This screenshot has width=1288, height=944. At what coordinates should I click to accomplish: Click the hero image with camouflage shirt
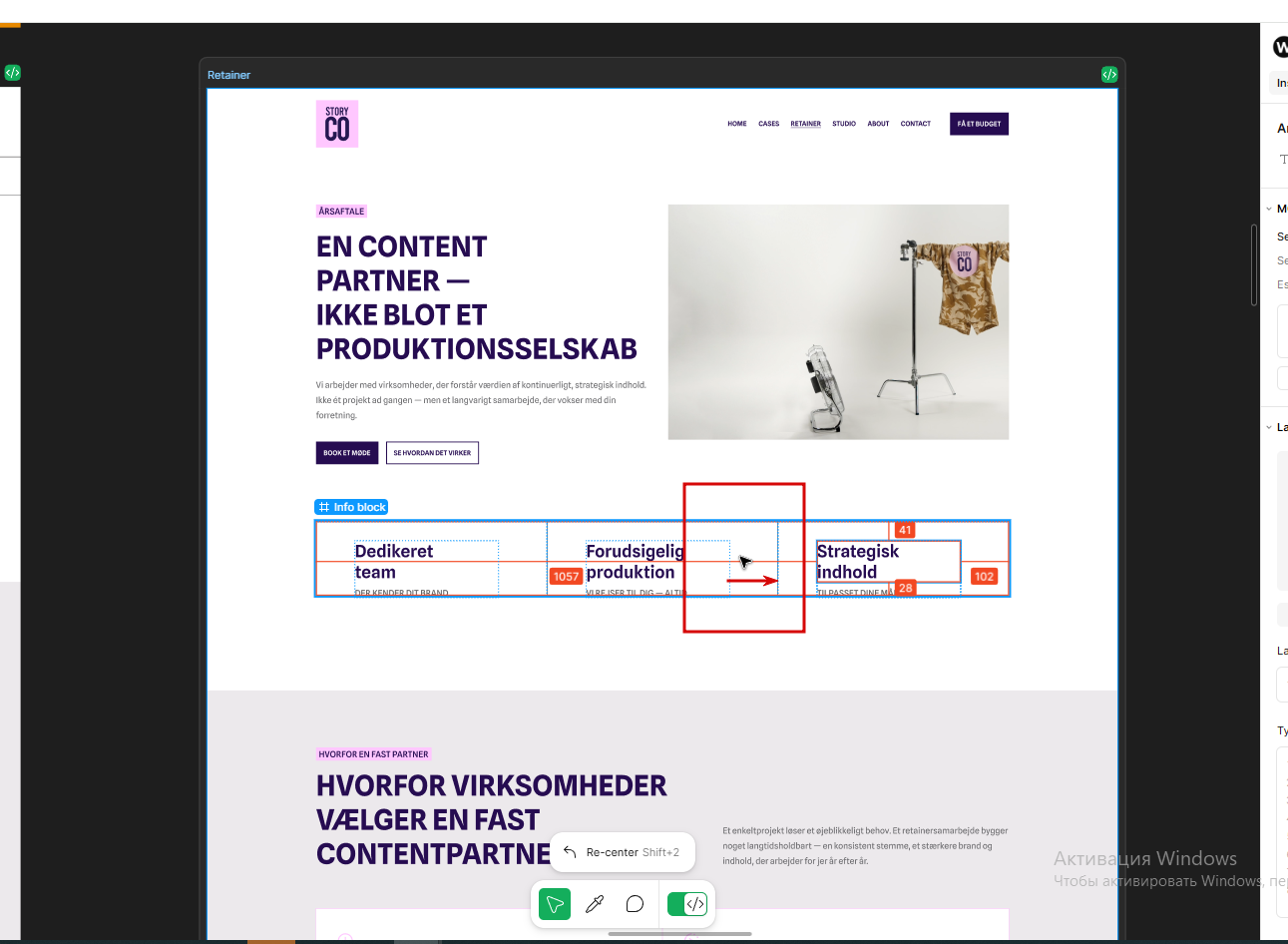click(x=838, y=321)
